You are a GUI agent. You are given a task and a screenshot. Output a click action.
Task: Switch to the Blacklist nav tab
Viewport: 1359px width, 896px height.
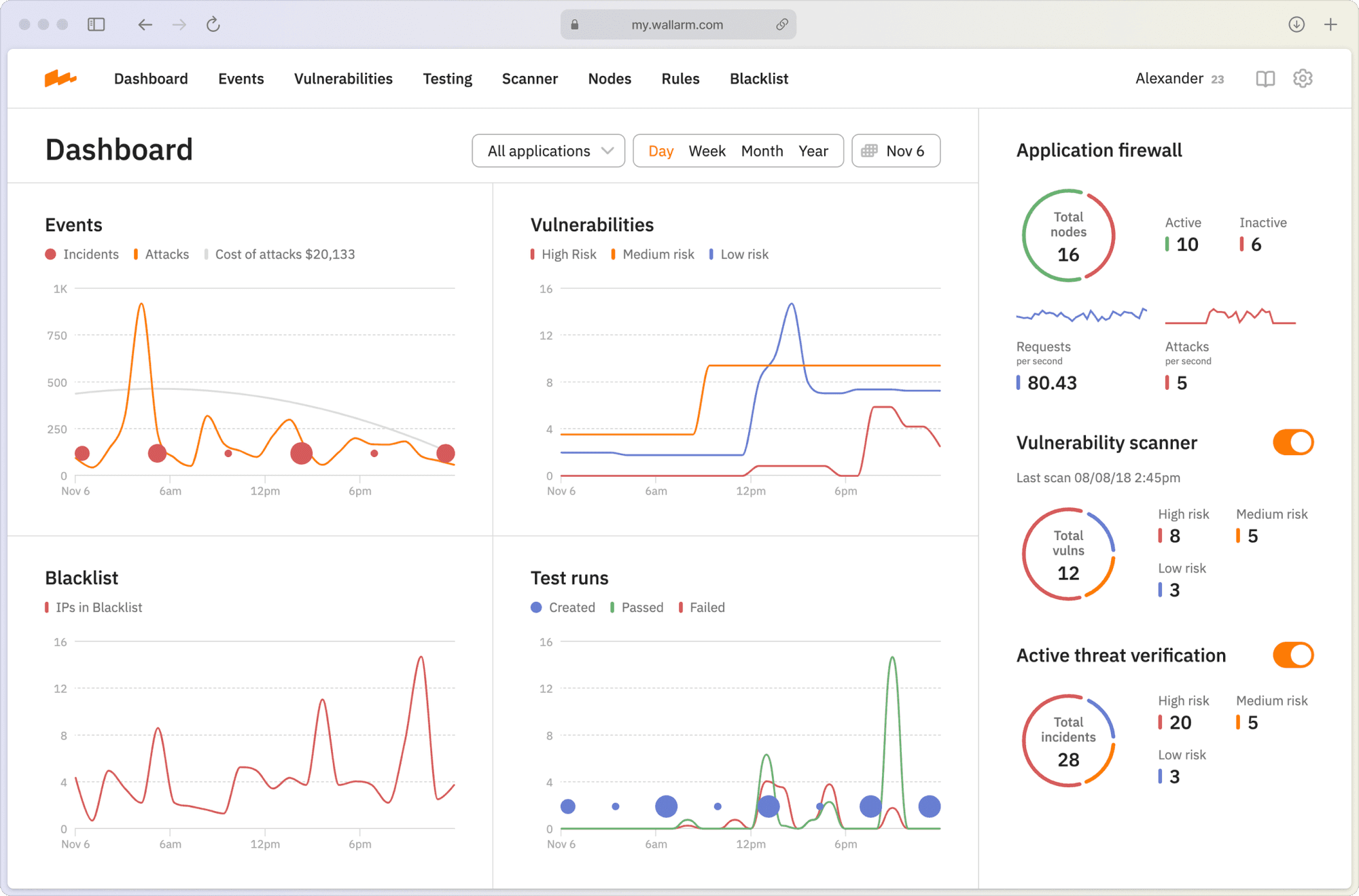[758, 79]
